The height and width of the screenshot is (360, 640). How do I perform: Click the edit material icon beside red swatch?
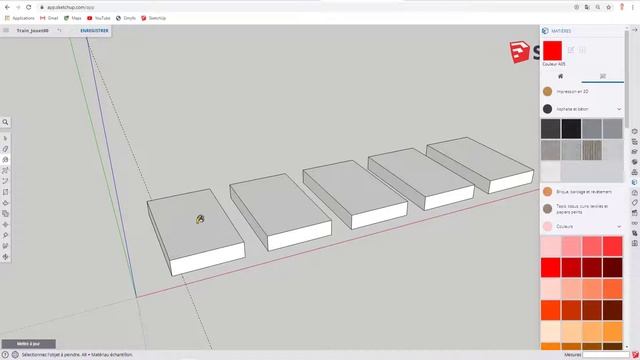(571, 50)
